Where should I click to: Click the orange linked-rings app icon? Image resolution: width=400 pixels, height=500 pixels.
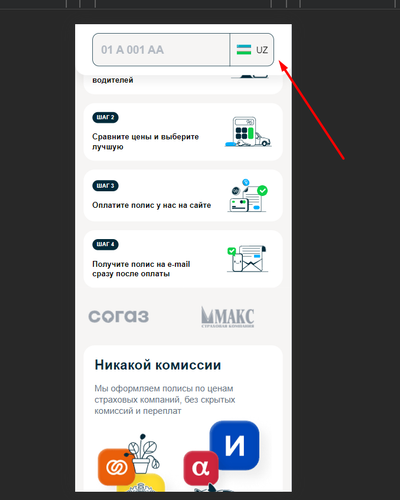click(116, 467)
